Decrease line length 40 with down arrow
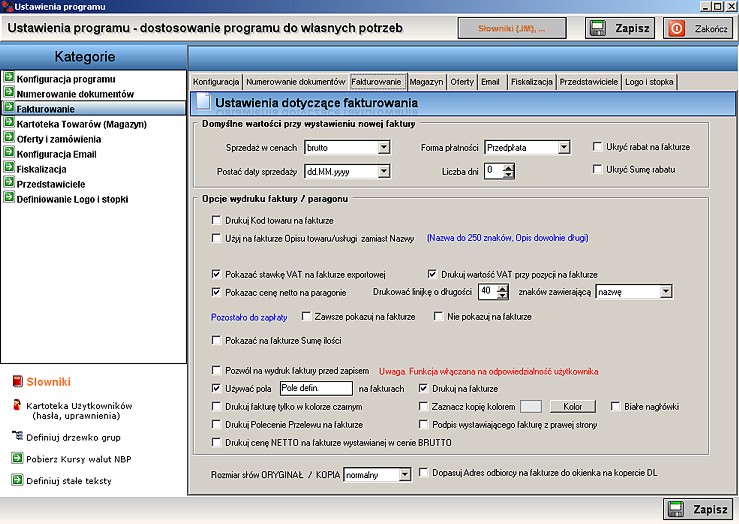The height and width of the screenshot is (524, 739). pos(502,295)
